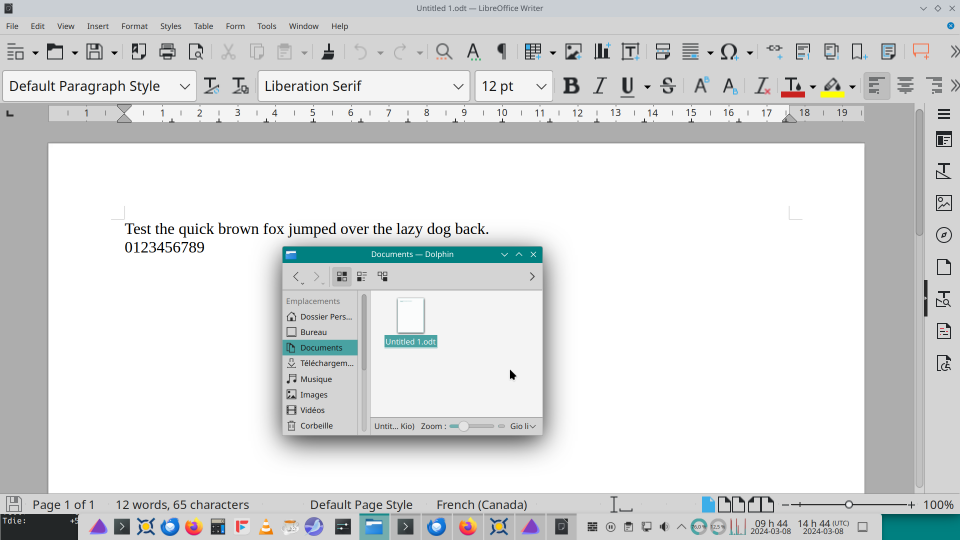Expand the Save button dropdown arrow
This screenshot has height=540, width=960.
click(114, 53)
